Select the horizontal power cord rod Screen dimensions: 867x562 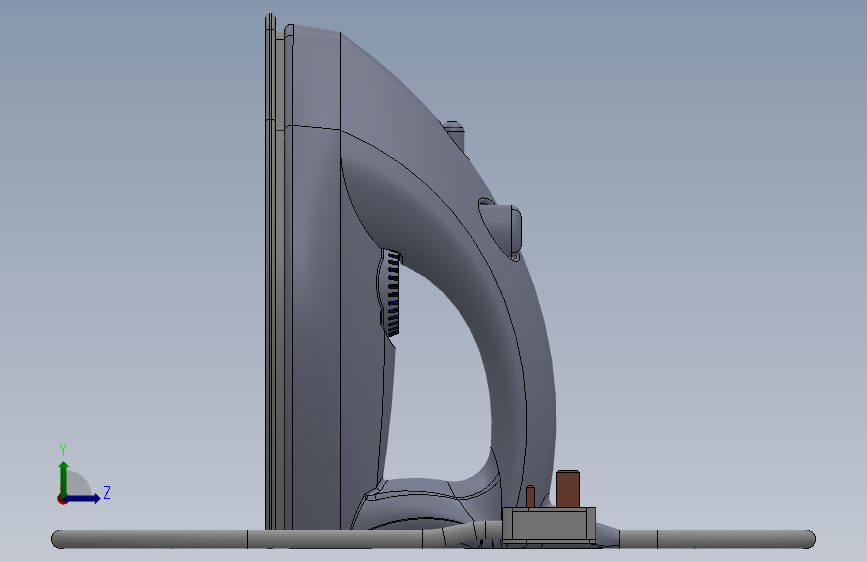tap(433, 539)
